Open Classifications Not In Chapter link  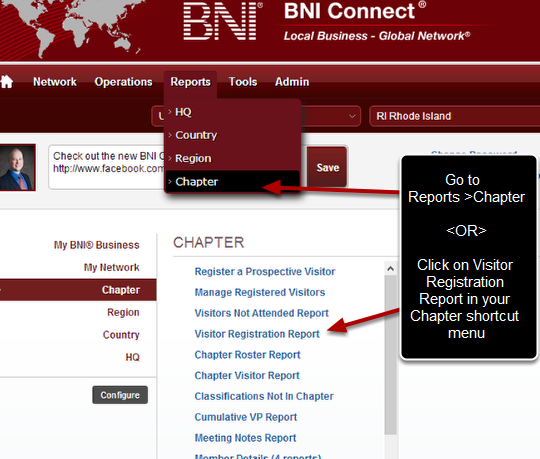coord(264,396)
